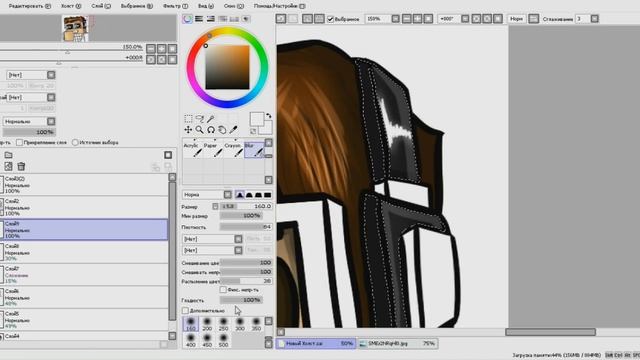Pick the 200 brush size preset

[207, 324]
